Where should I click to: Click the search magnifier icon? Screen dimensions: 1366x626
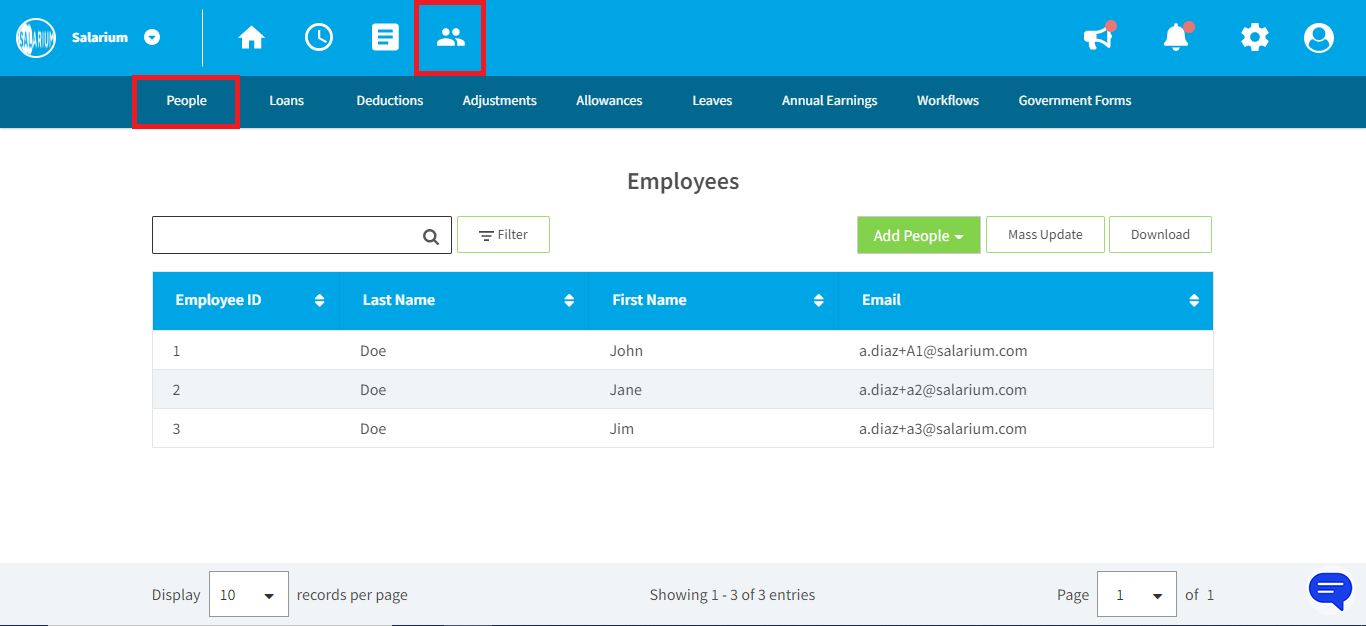click(431, 237)
